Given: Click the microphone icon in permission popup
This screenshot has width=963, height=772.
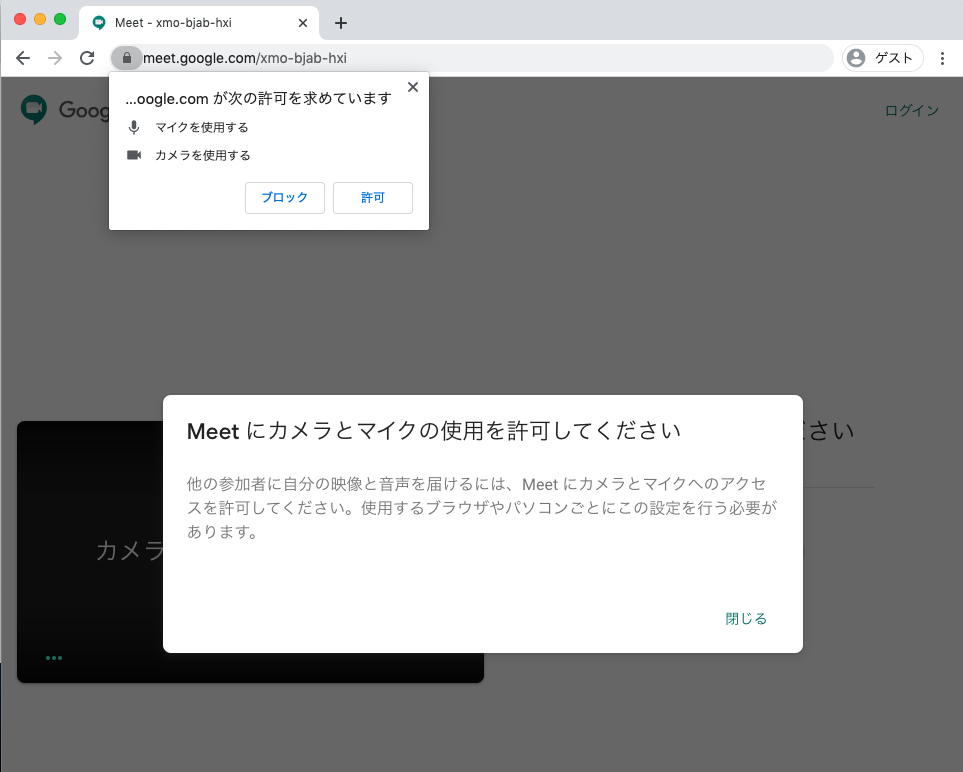Looking at the screenshot, I should click(134, 128).
